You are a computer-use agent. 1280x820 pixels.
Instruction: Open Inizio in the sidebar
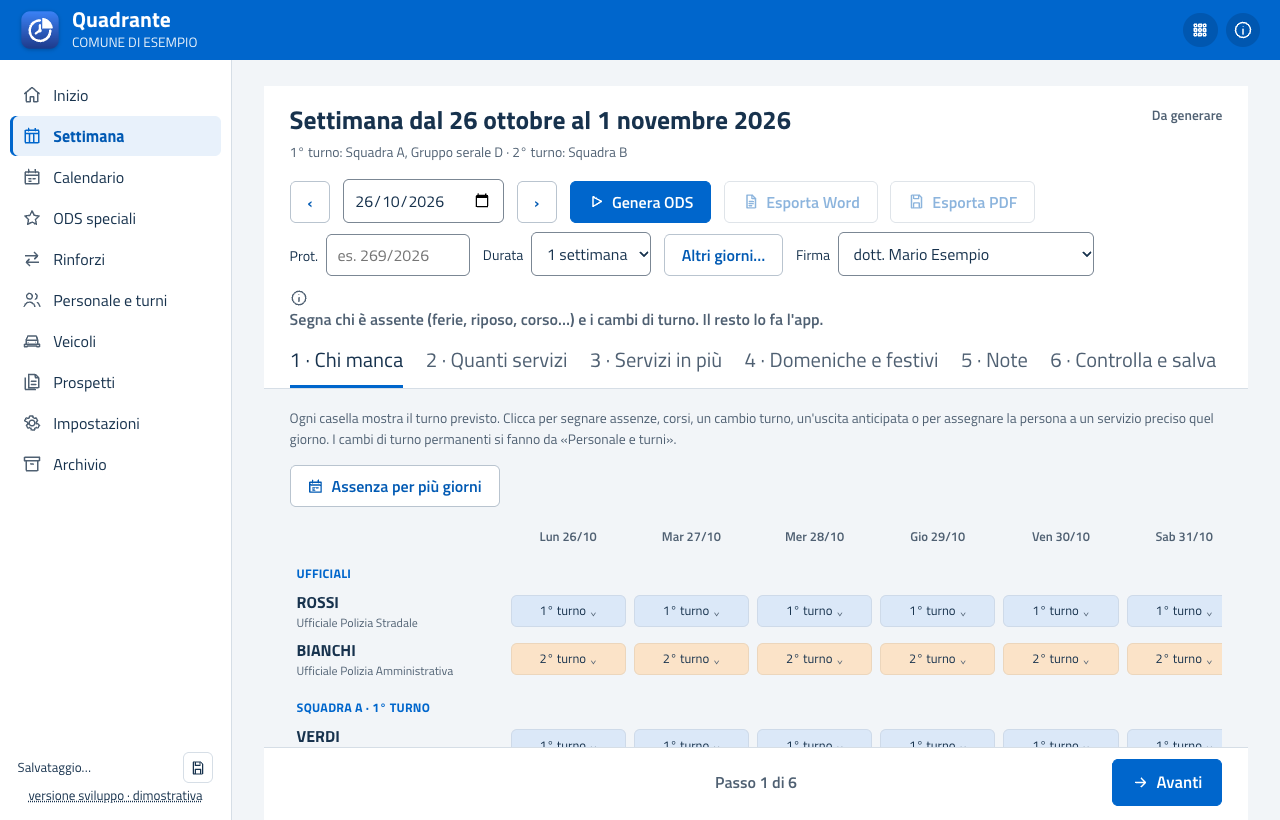pyautogui.click(x=116, y=95)
